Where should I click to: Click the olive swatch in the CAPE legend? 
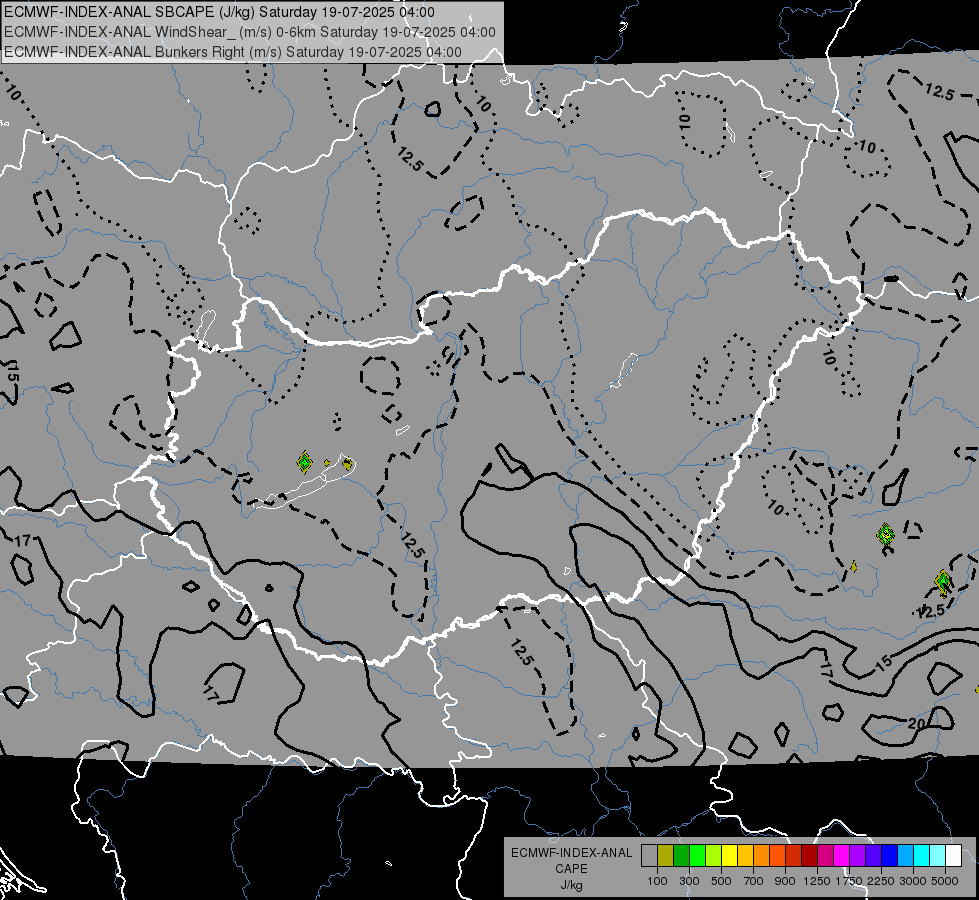pos(666,855)
